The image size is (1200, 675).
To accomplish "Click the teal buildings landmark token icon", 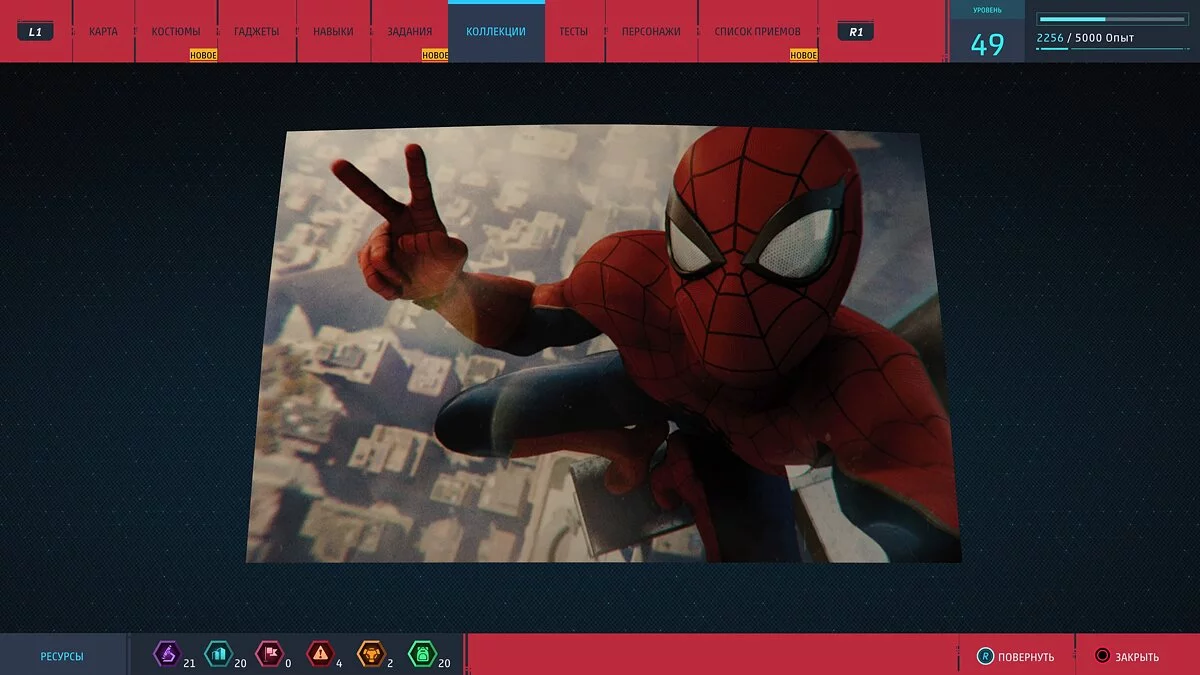I will click(x=217, y=655).
